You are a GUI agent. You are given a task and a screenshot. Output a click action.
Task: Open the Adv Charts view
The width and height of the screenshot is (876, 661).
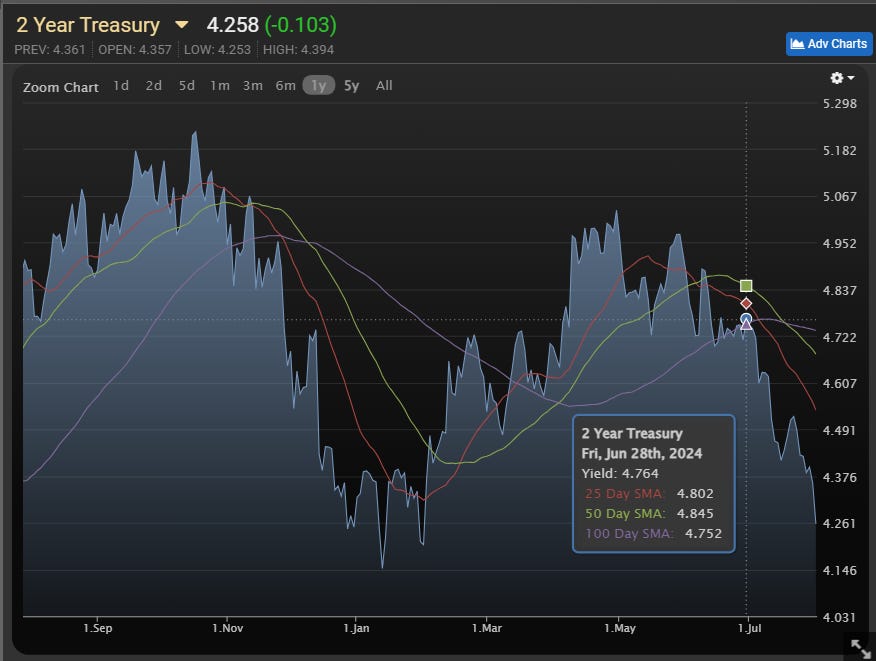[829, 44]
